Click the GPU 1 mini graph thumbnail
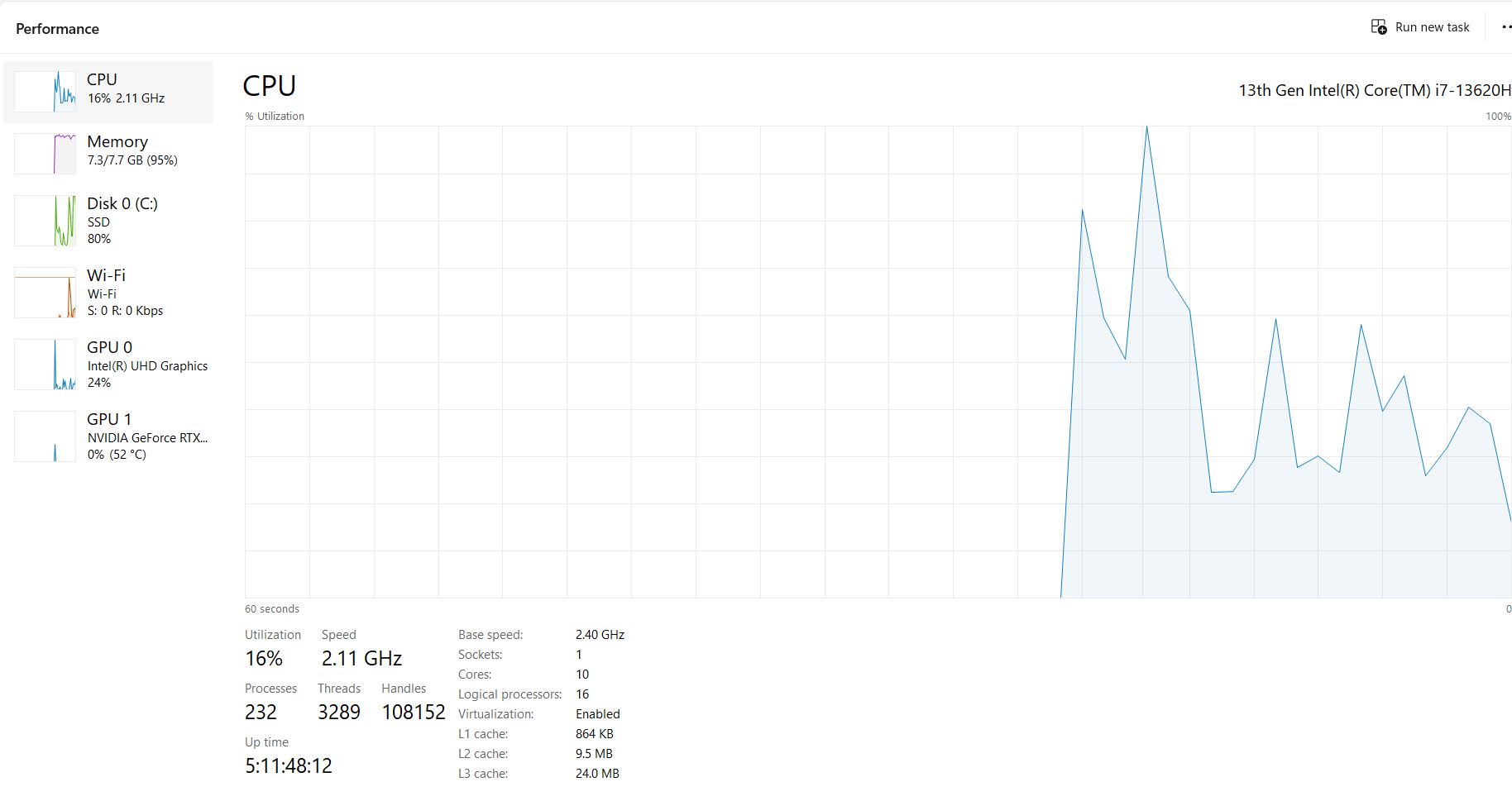 45,436
